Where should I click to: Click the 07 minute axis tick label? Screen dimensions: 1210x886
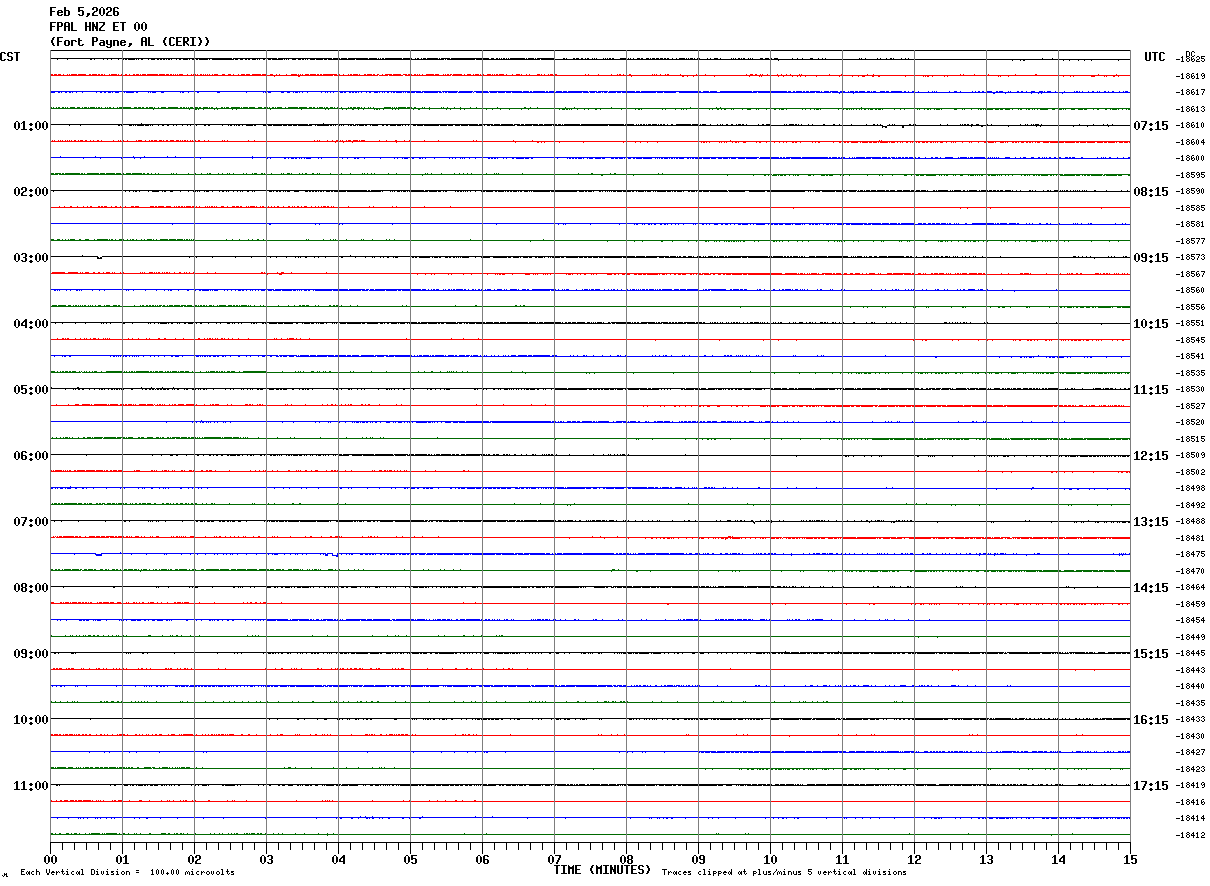point(555,859)
